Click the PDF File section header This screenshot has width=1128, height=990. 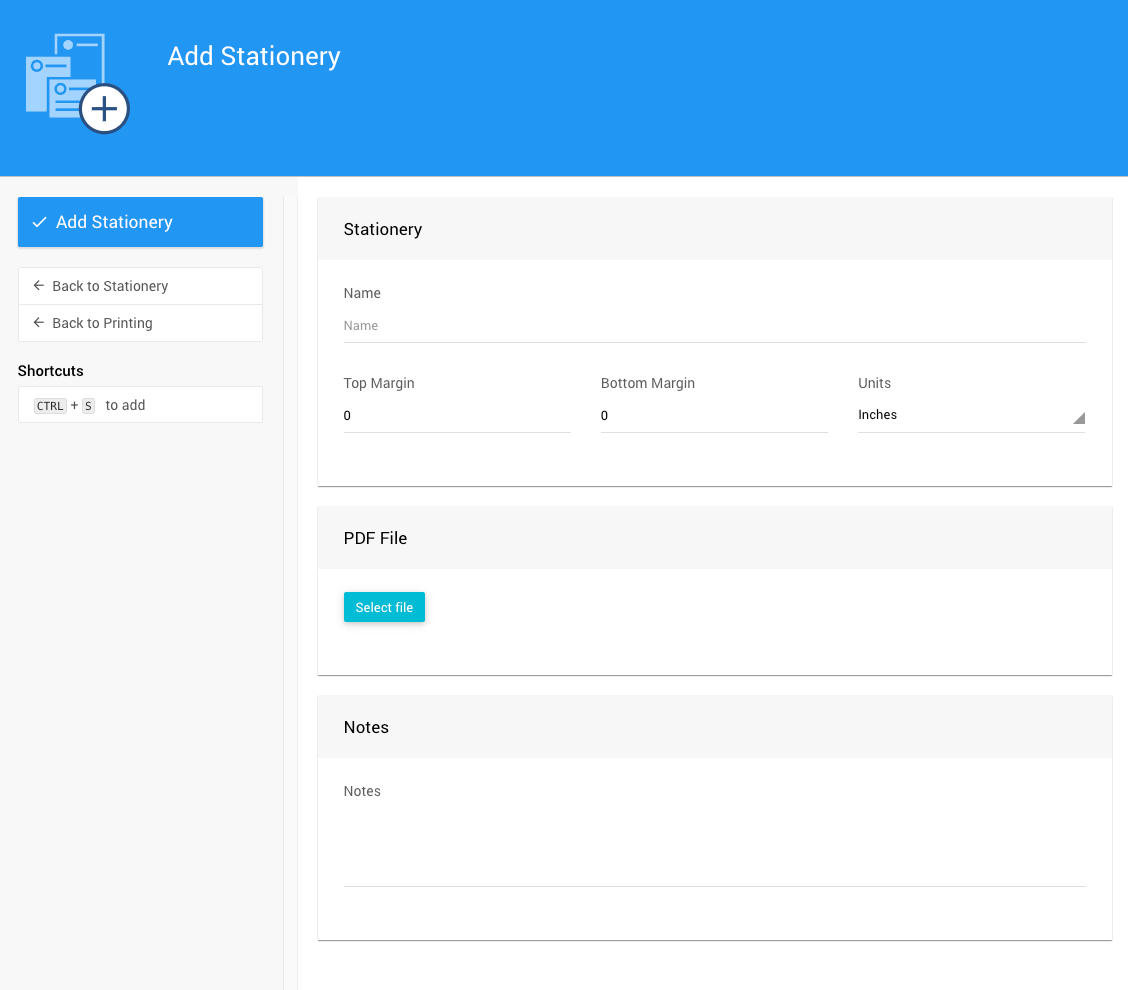375,538
